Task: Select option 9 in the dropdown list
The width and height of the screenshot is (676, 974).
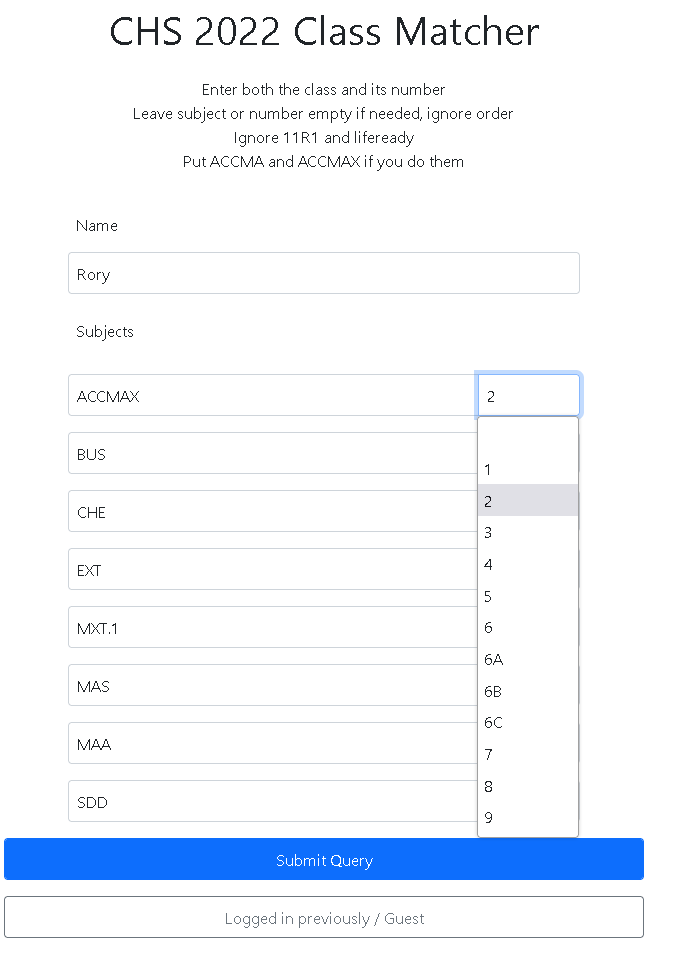Action: click(x=528, y=817)
